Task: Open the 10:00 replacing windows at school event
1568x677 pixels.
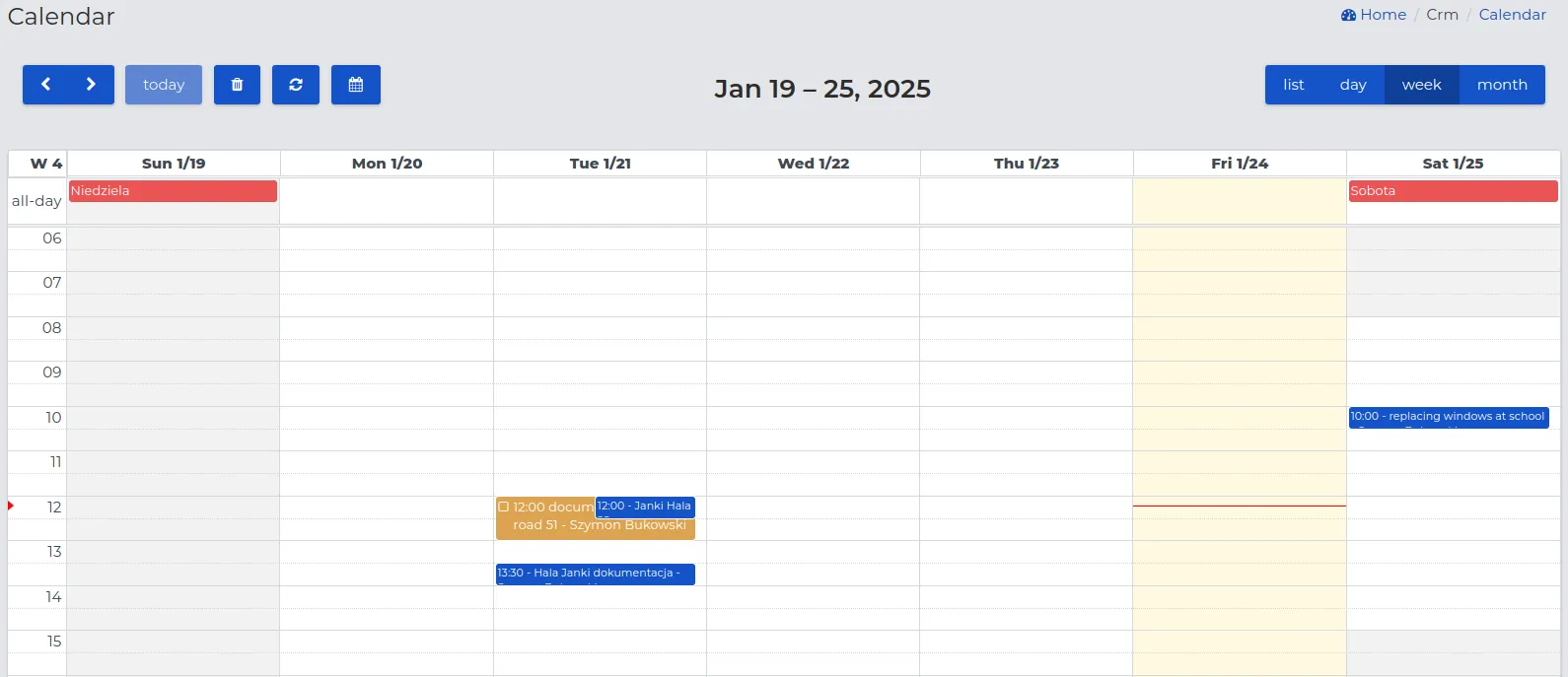Action: pos(1448,417)
